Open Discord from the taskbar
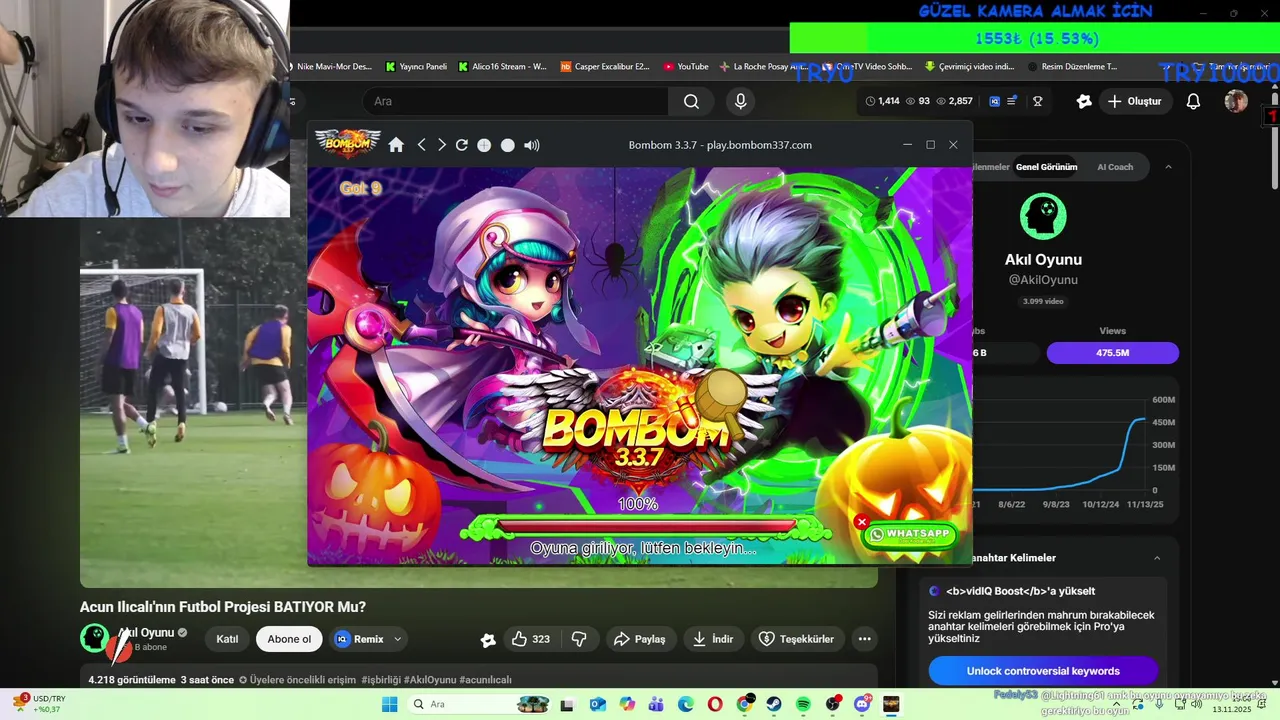Screen dimensions: 1280x720 (862, 704)
